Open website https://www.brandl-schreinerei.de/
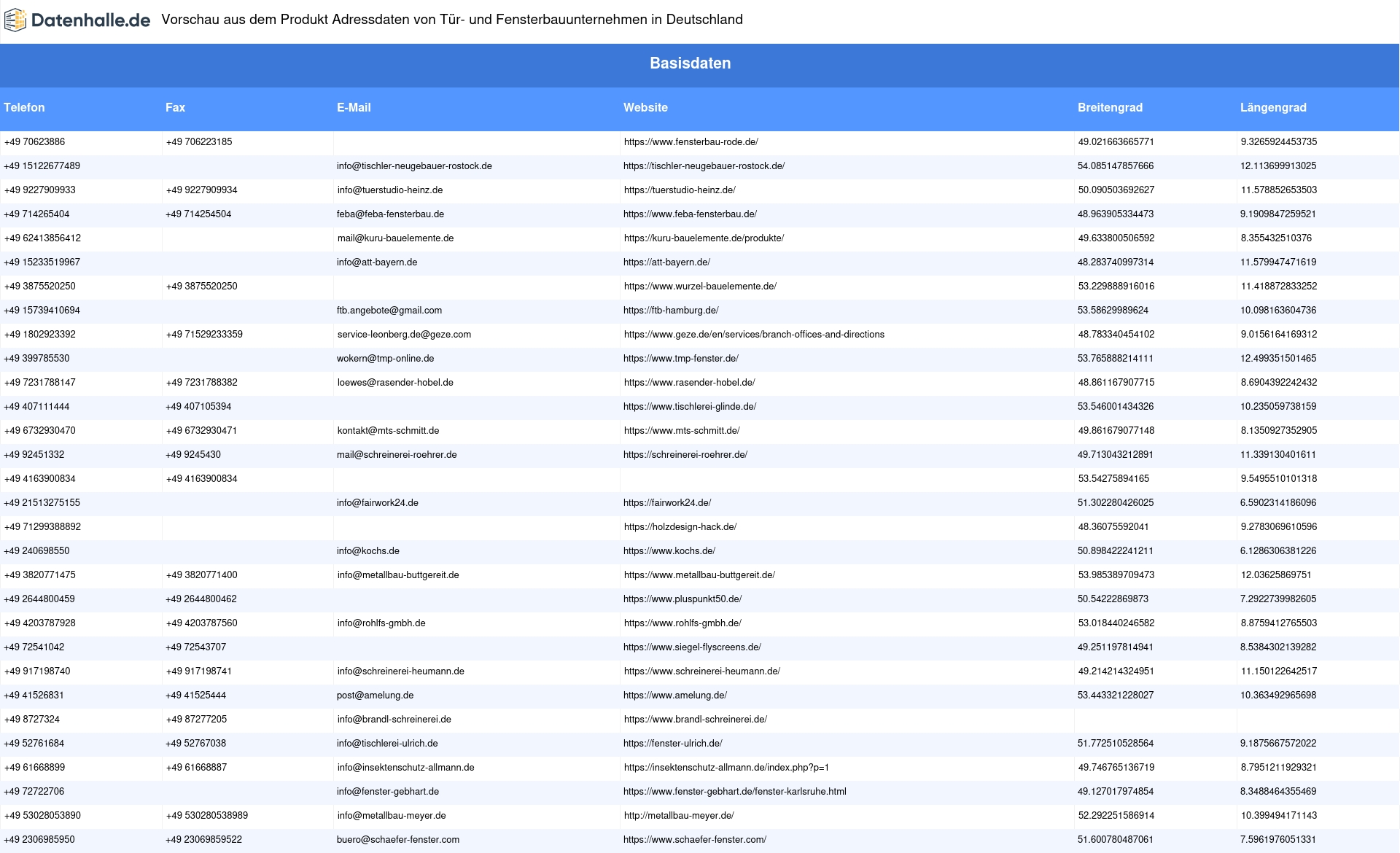1400x853 pixels. tap(696, 720)
